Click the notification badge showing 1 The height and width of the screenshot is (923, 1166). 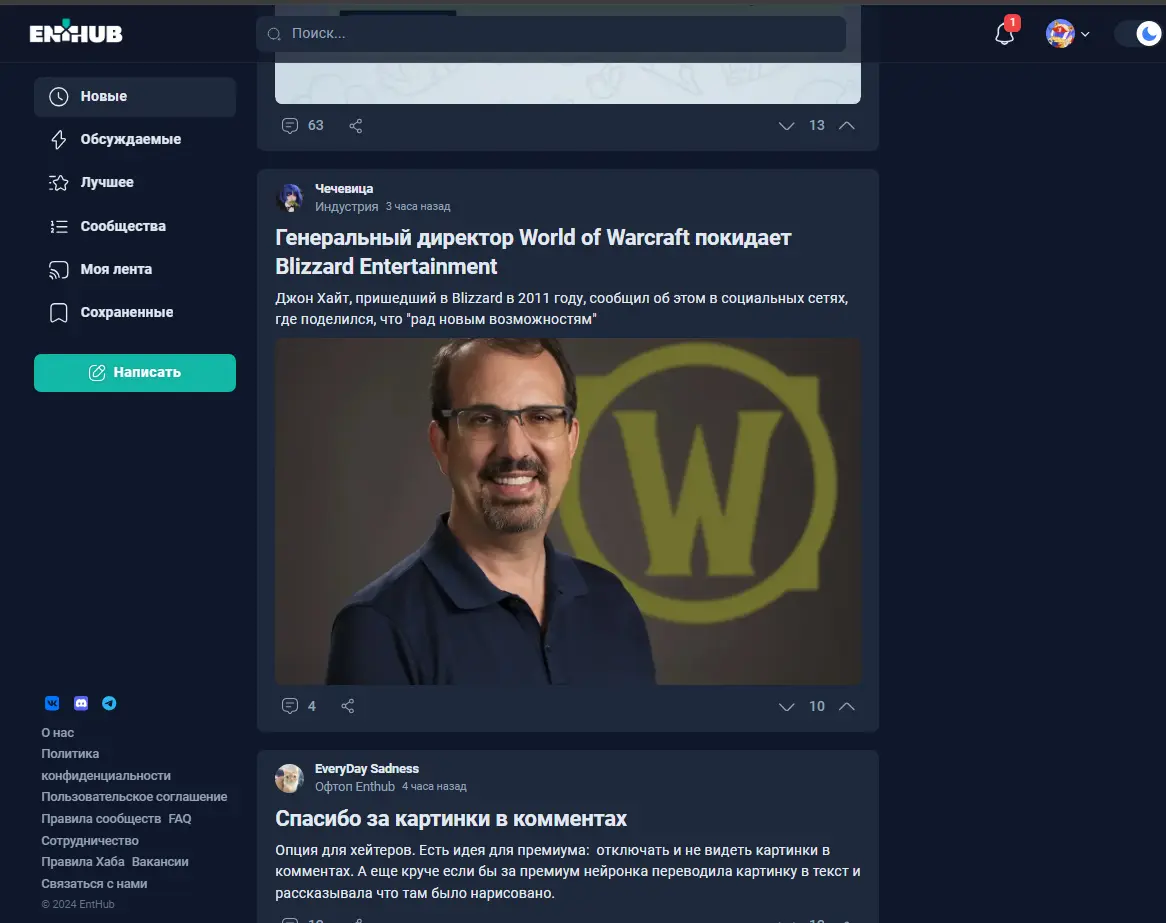[1011, 22]
